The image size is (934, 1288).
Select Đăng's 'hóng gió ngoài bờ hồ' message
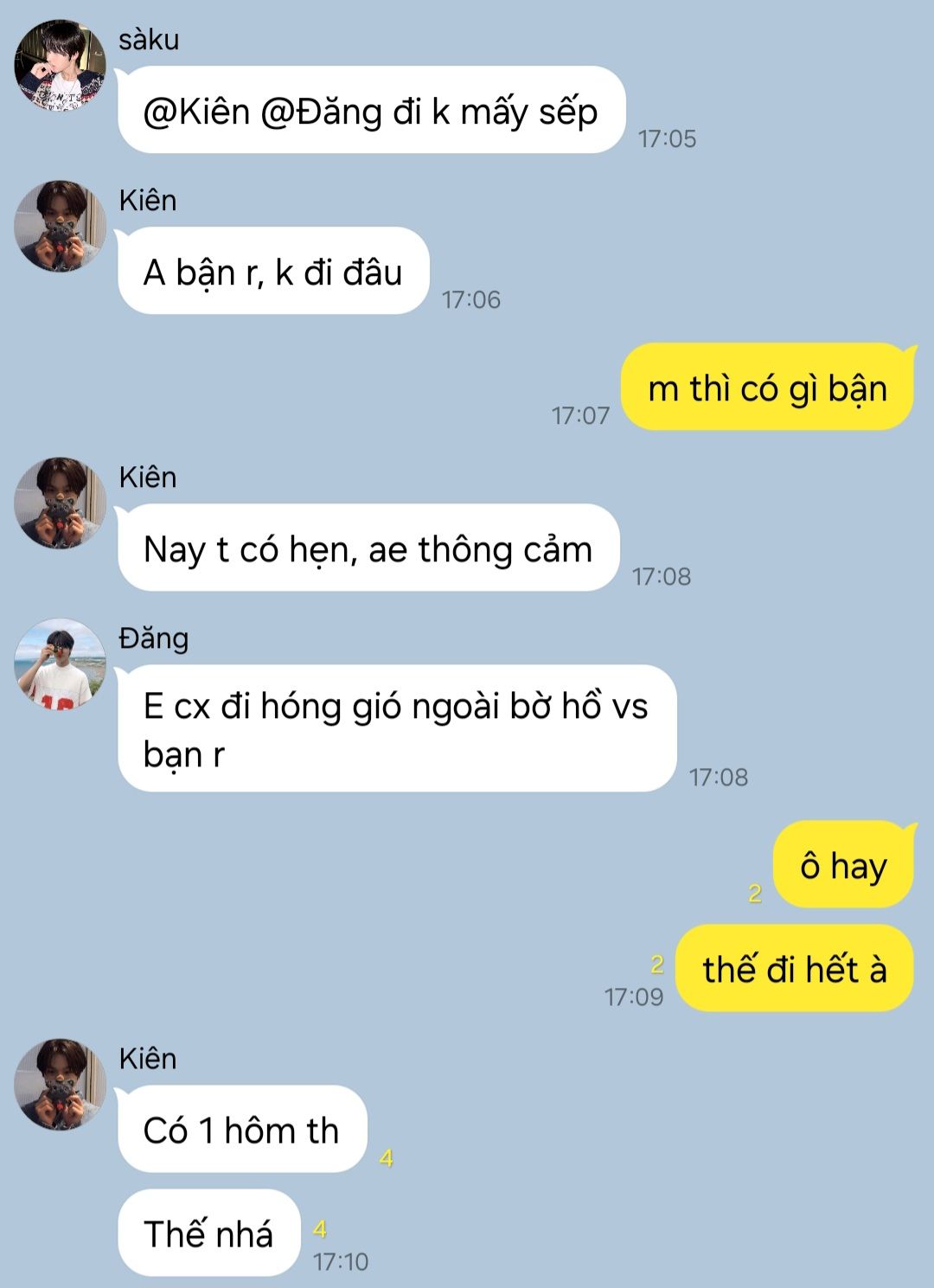click(397, 728)
